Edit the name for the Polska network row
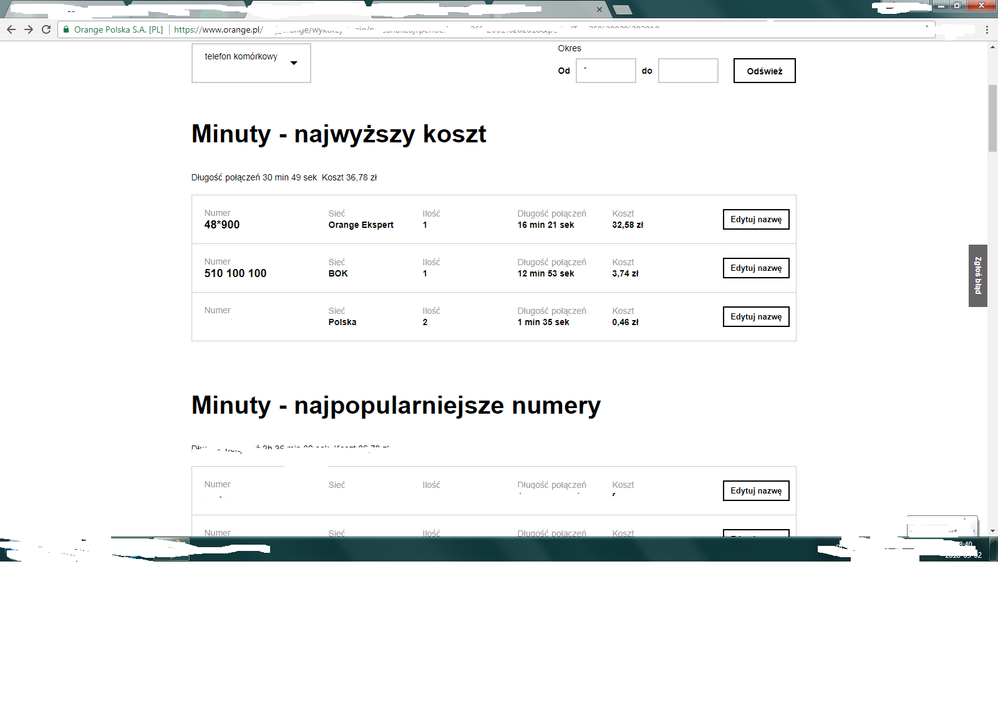Image resolution: width=998 pixels, height=702 pixels. point(756,316)
